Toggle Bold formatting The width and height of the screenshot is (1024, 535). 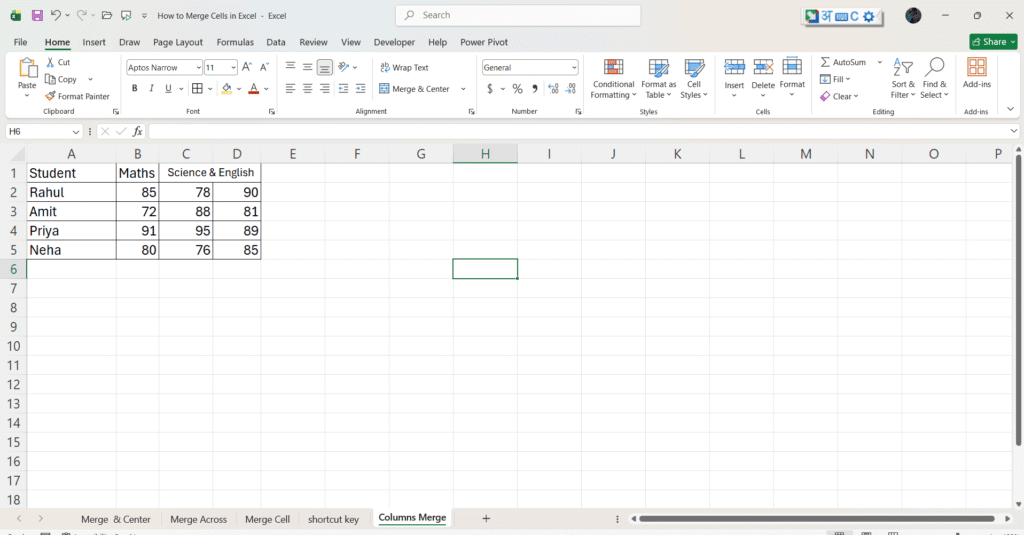pyautogui.click(x=135, y=88)
